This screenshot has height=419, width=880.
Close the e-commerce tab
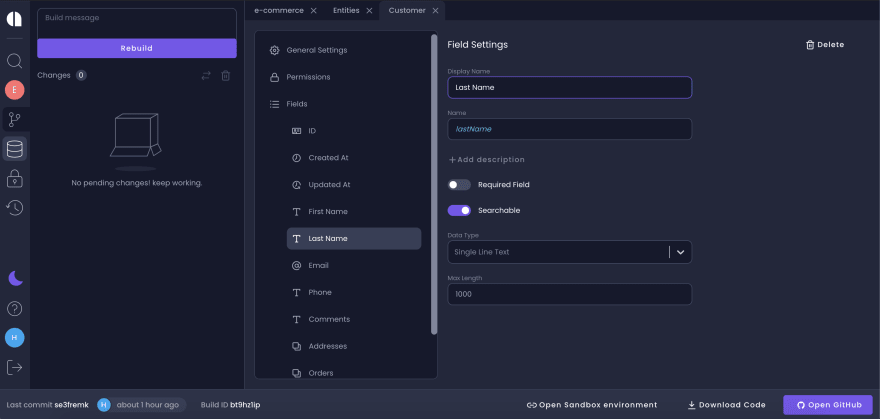(x=314, y=11)
